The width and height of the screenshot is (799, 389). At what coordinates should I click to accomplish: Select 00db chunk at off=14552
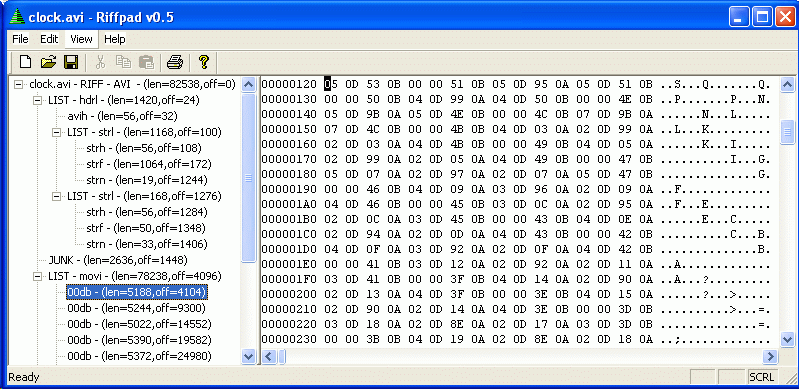[x=139, y=324]
